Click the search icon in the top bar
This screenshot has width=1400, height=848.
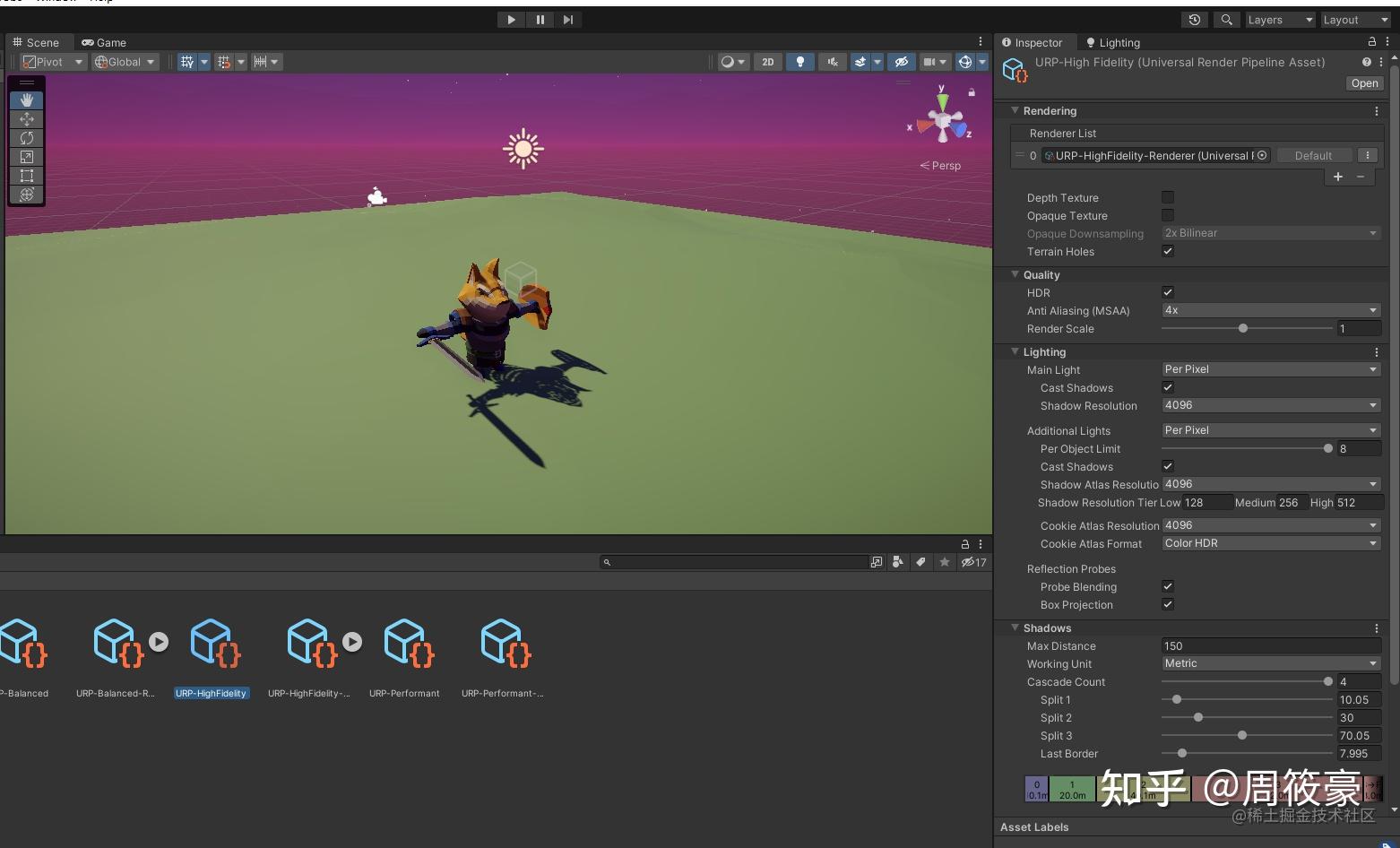[x=1226, y=19]
